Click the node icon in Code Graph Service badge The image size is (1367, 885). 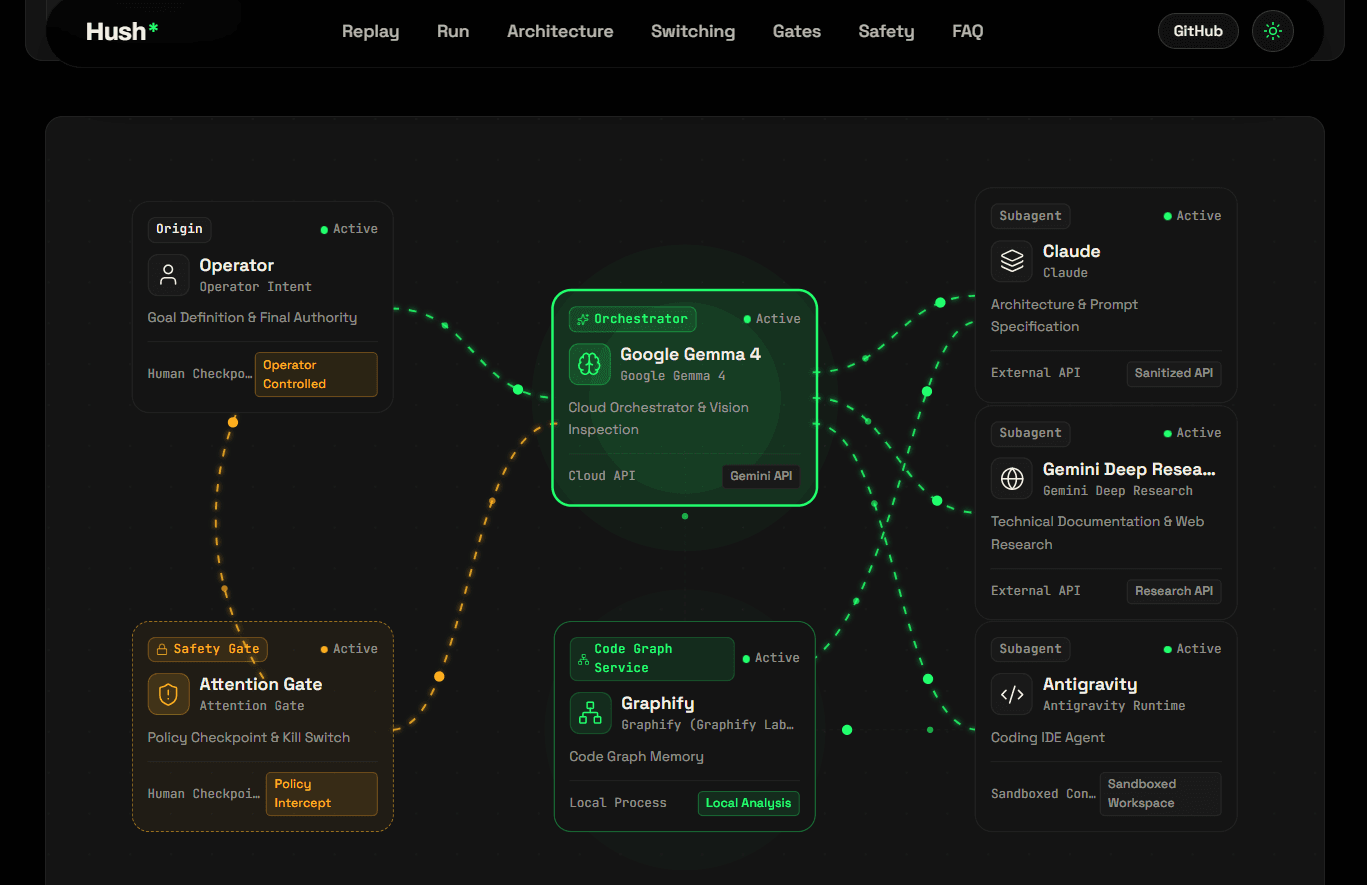[584, 659]
